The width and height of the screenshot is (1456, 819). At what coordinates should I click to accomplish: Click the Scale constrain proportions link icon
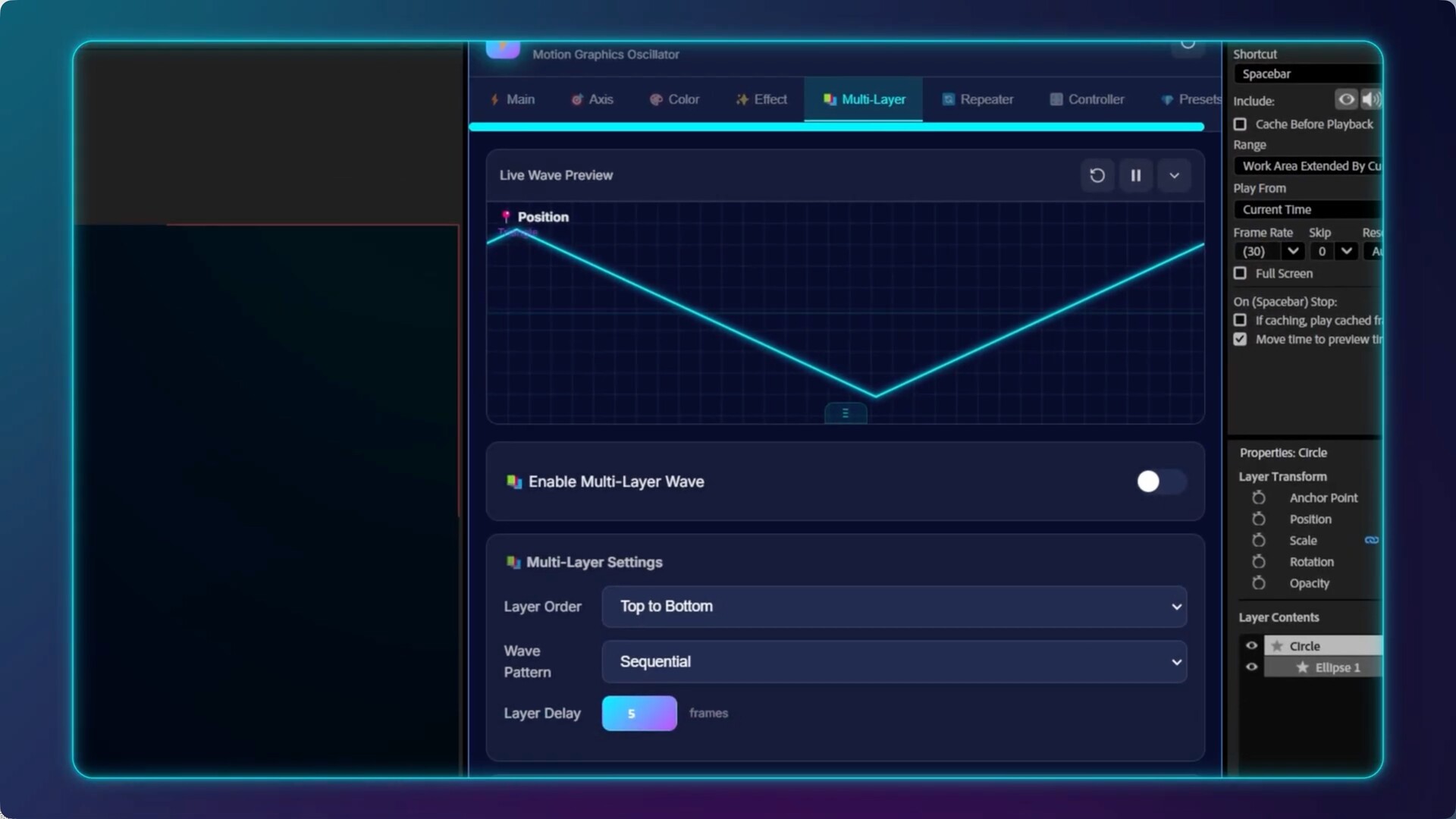click(1371, 541)
